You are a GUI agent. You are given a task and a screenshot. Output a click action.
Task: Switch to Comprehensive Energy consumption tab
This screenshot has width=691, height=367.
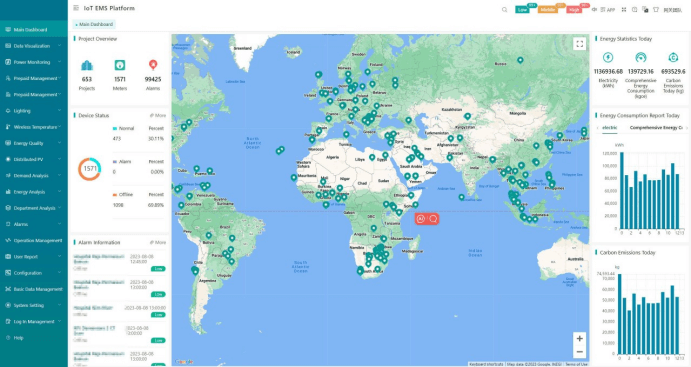click(x=656, y=127)
